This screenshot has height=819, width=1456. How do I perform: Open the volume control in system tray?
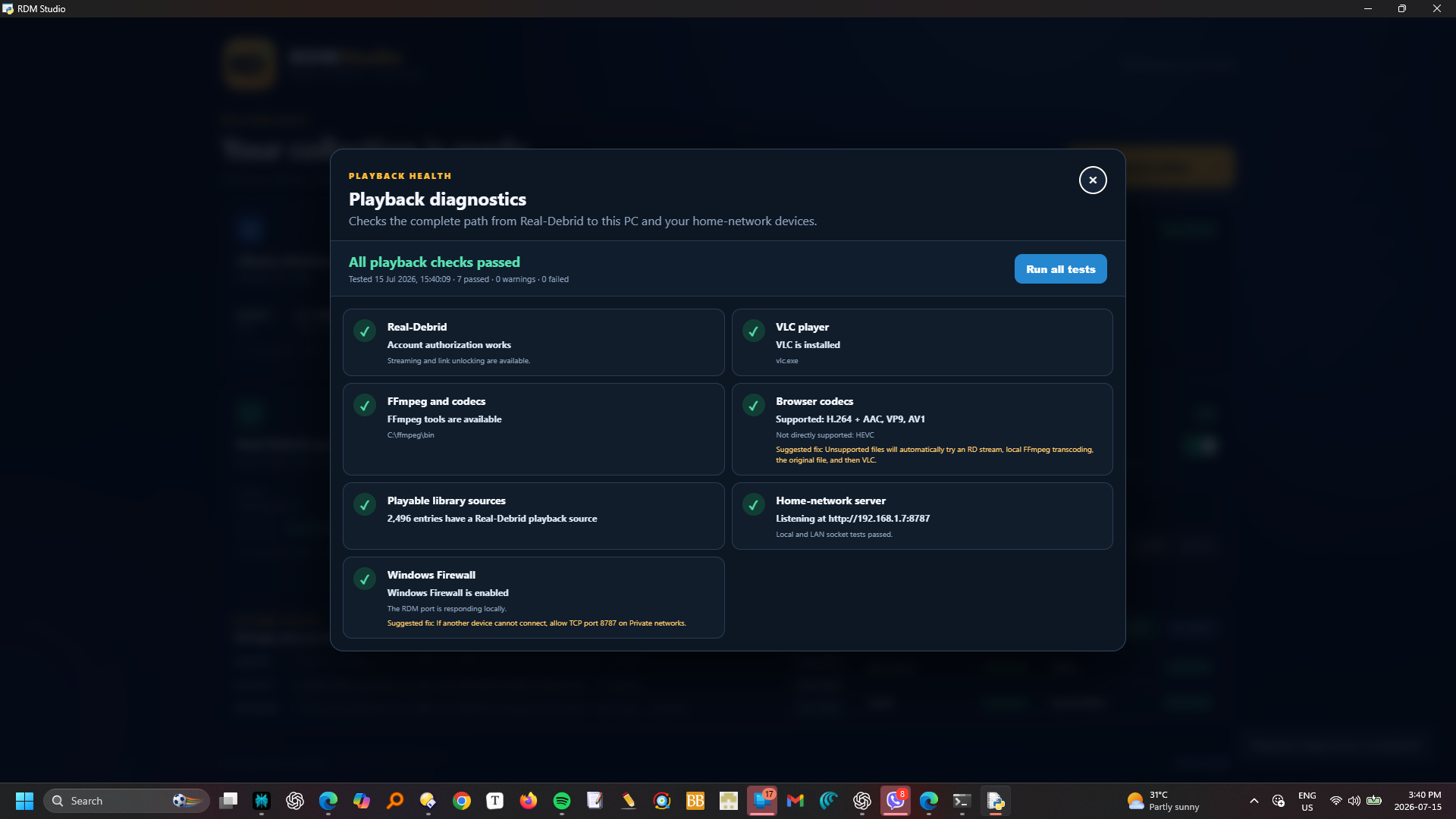(x=1354, y=801)
